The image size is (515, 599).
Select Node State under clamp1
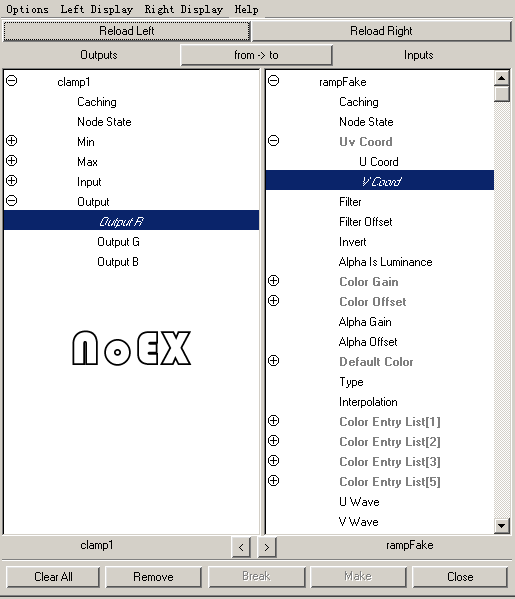[104, 122]
